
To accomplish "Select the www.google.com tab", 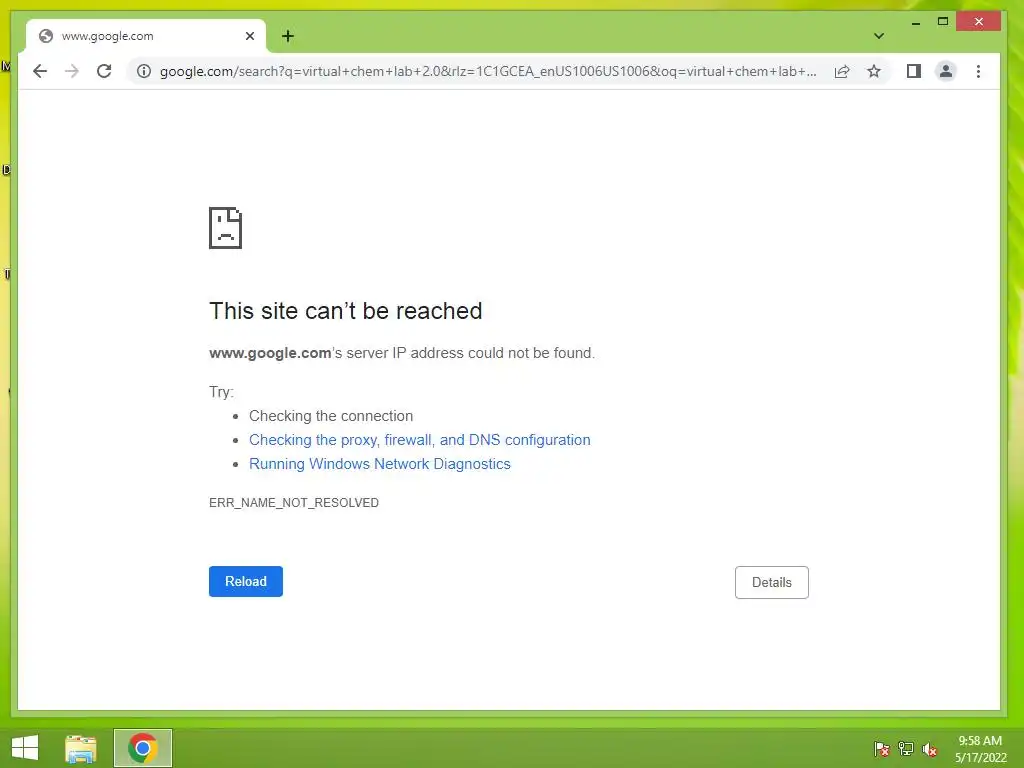I will coord(146,36).
